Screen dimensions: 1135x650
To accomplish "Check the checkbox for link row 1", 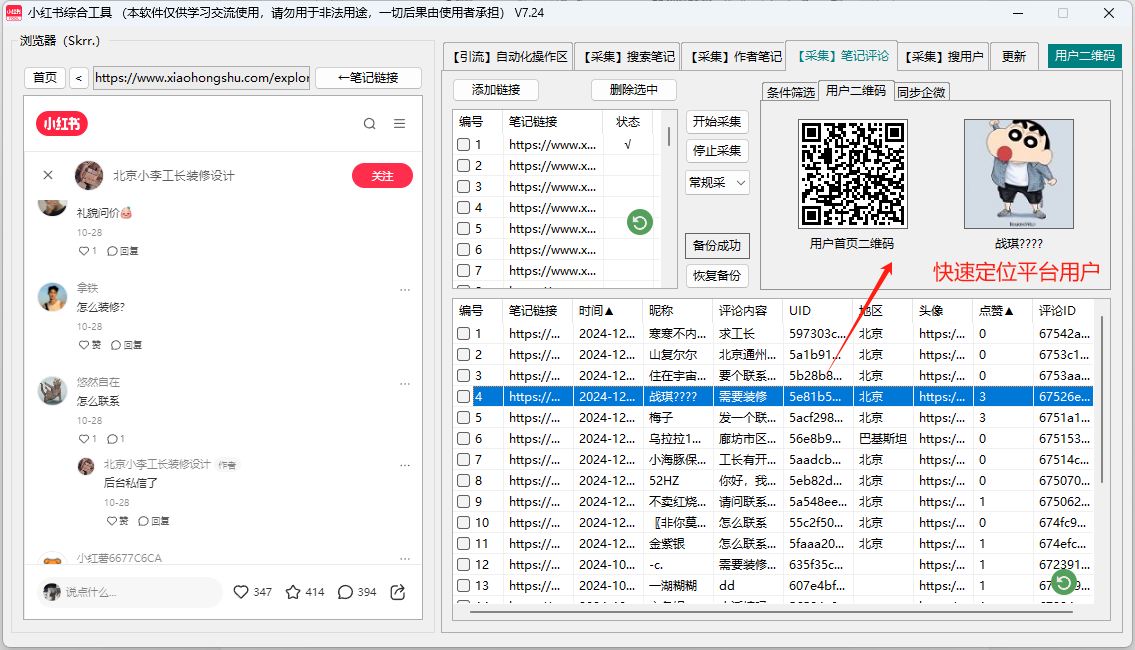I will pos(463,144).
